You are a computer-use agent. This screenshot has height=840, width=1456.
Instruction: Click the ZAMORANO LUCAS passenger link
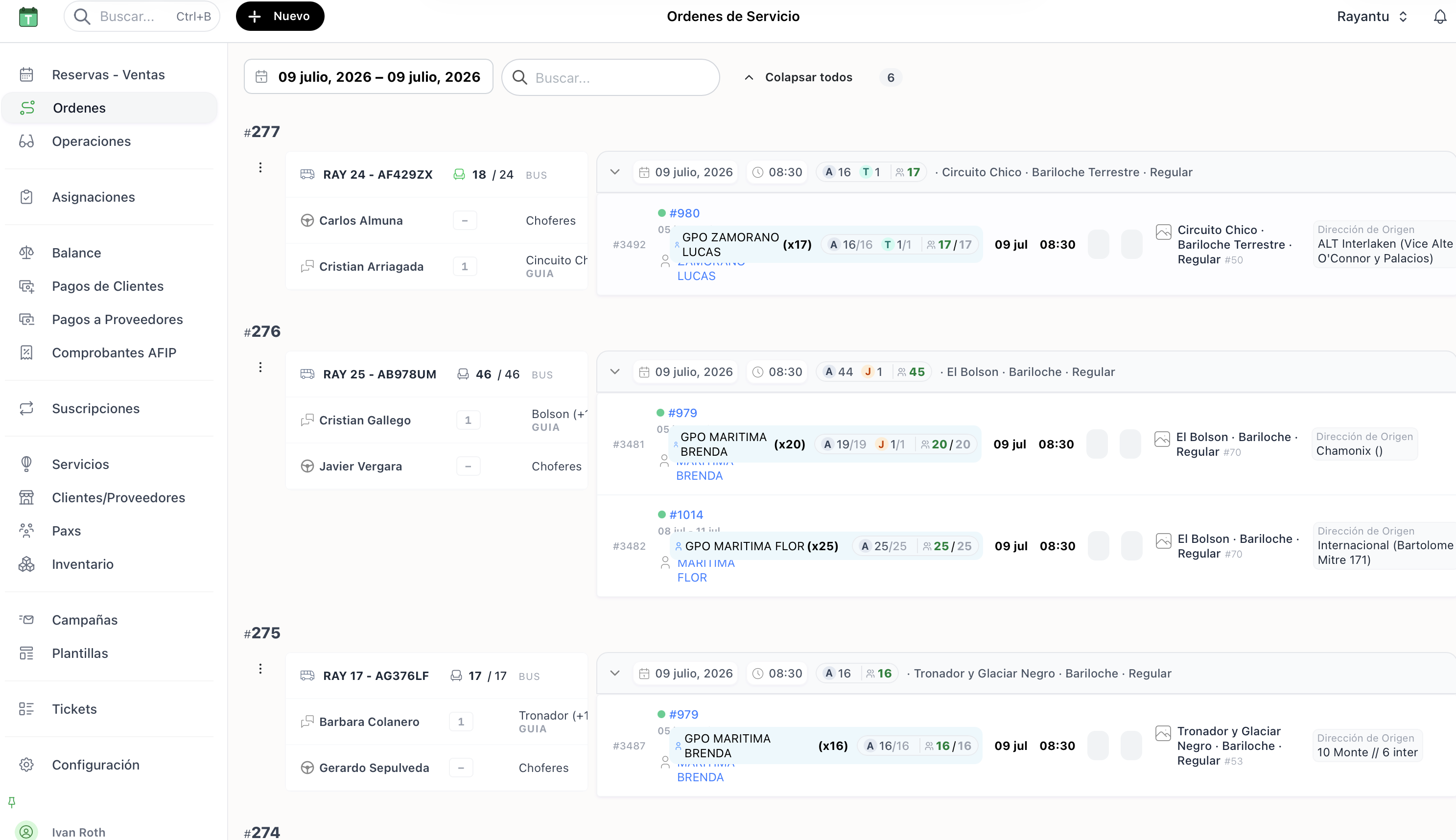click(x=696, y=276)
